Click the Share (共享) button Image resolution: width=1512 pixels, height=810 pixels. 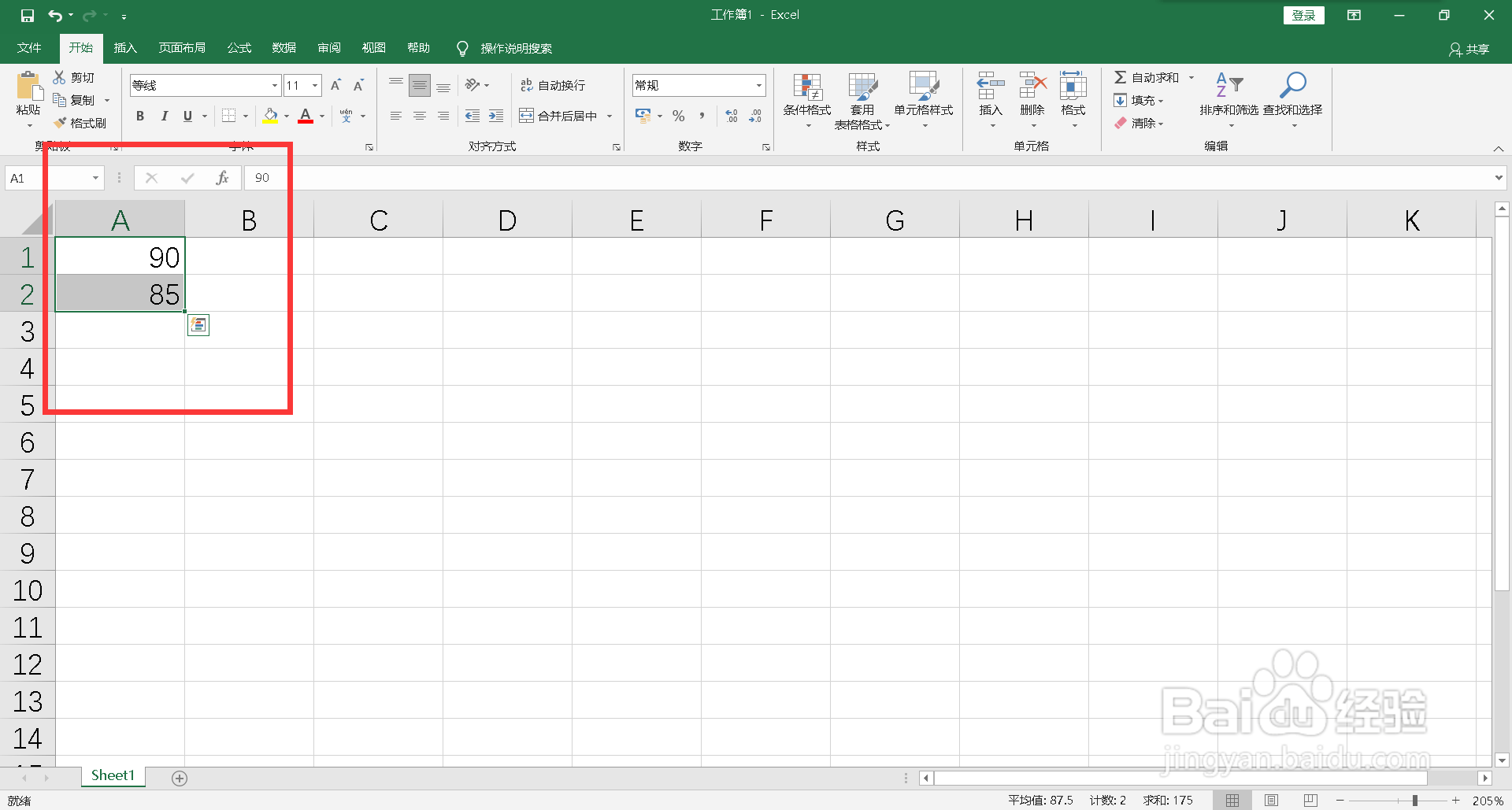point(1469,49)
